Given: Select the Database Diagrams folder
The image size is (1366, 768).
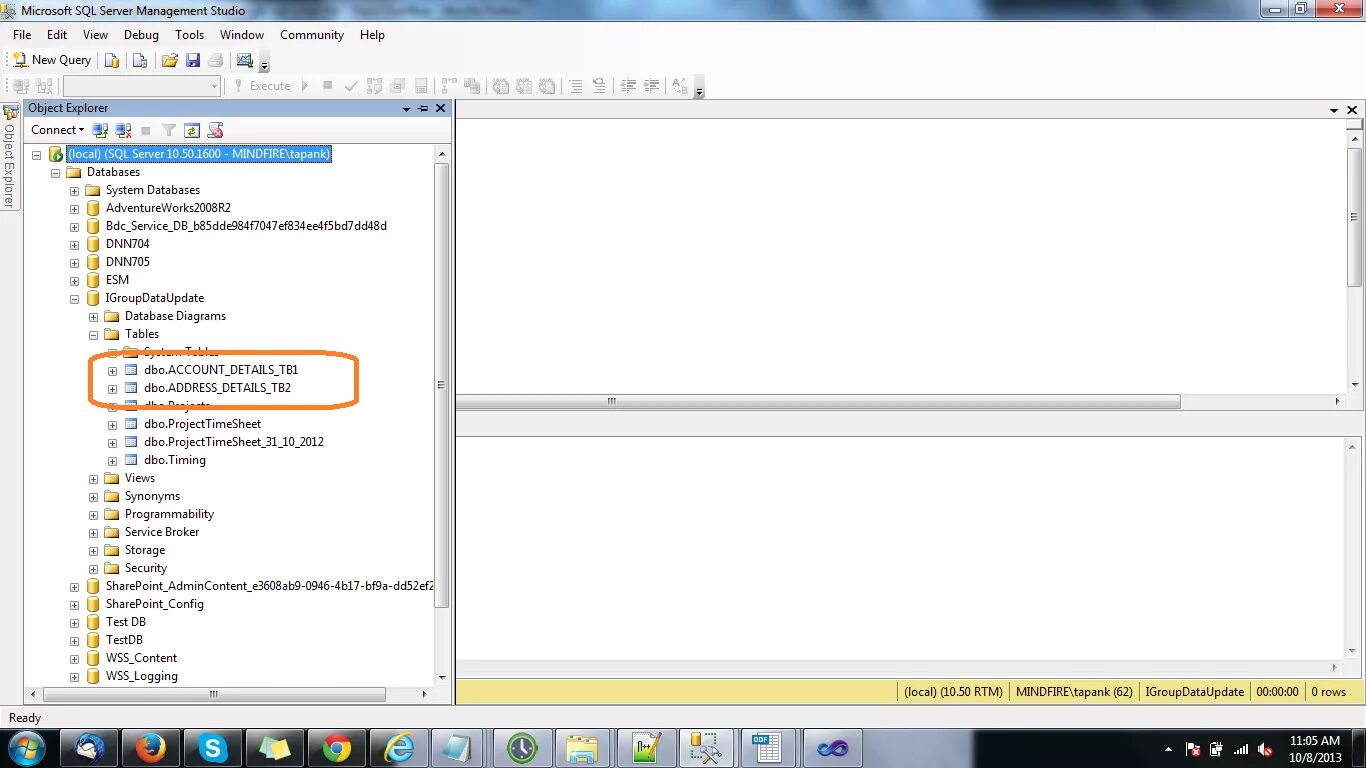Looking at the screenshot, I should [x=175, y=316].
